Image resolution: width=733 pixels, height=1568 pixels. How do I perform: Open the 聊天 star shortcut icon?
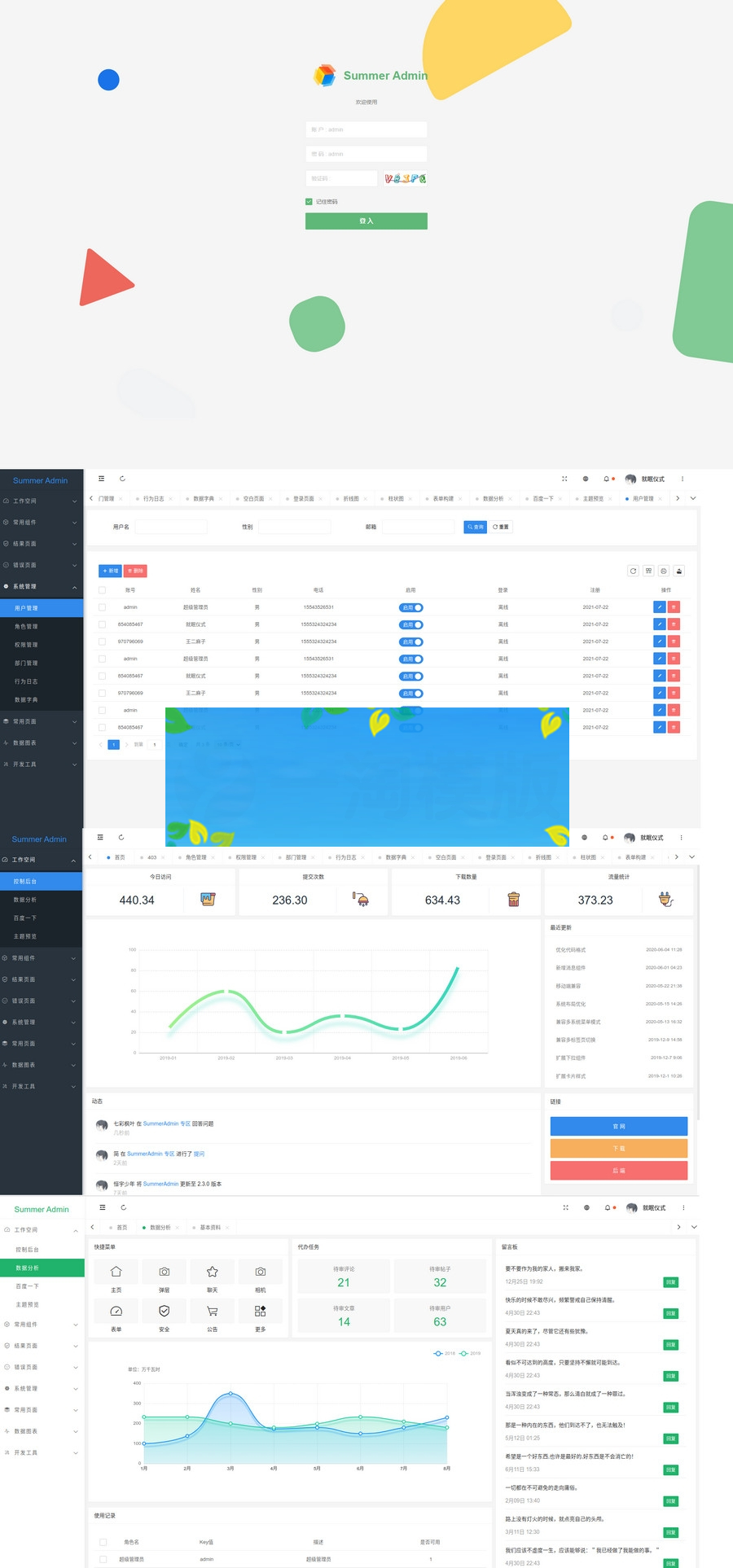[x=212, y=1272]
